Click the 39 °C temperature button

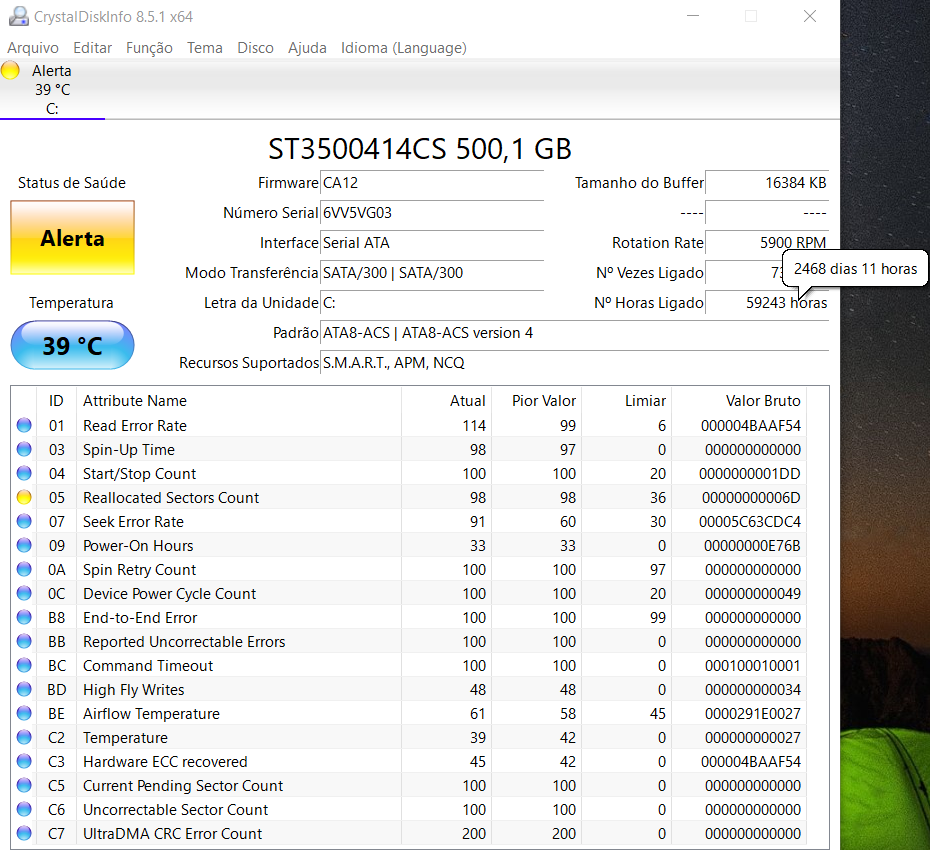(72, 345)
